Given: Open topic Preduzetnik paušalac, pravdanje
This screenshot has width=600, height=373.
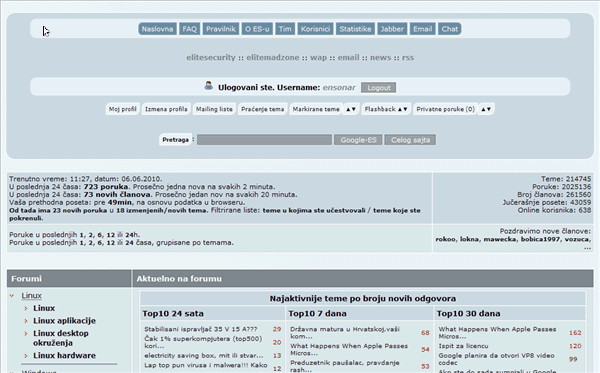Looking at the screenshot, I should [345, 366].
